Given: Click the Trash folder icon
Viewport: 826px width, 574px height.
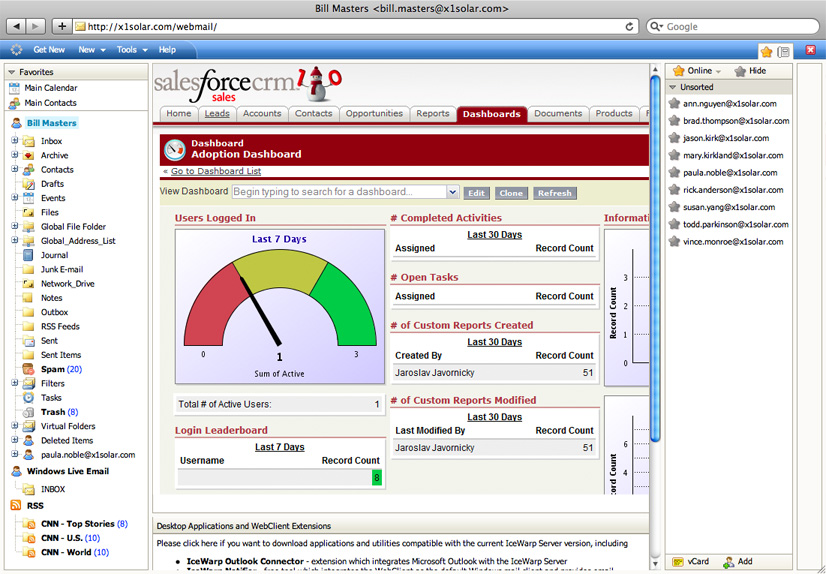Looking at the screenshot, I should coord(28,412).
